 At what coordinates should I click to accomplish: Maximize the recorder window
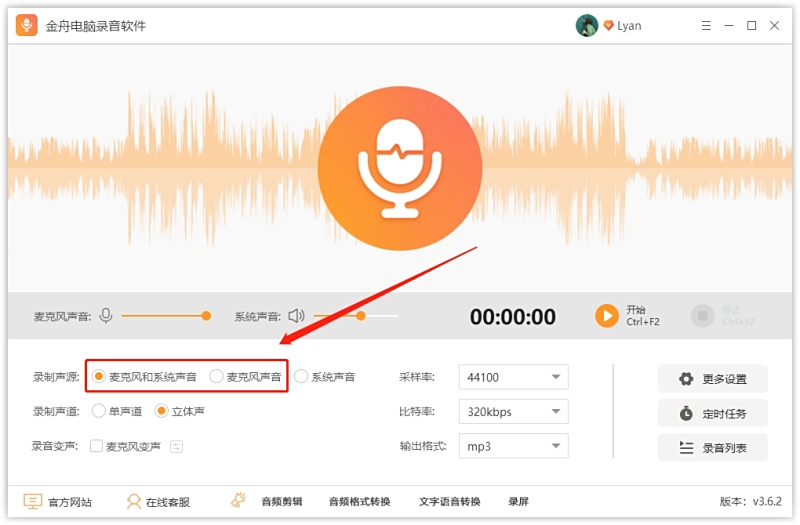coord(752,26)
